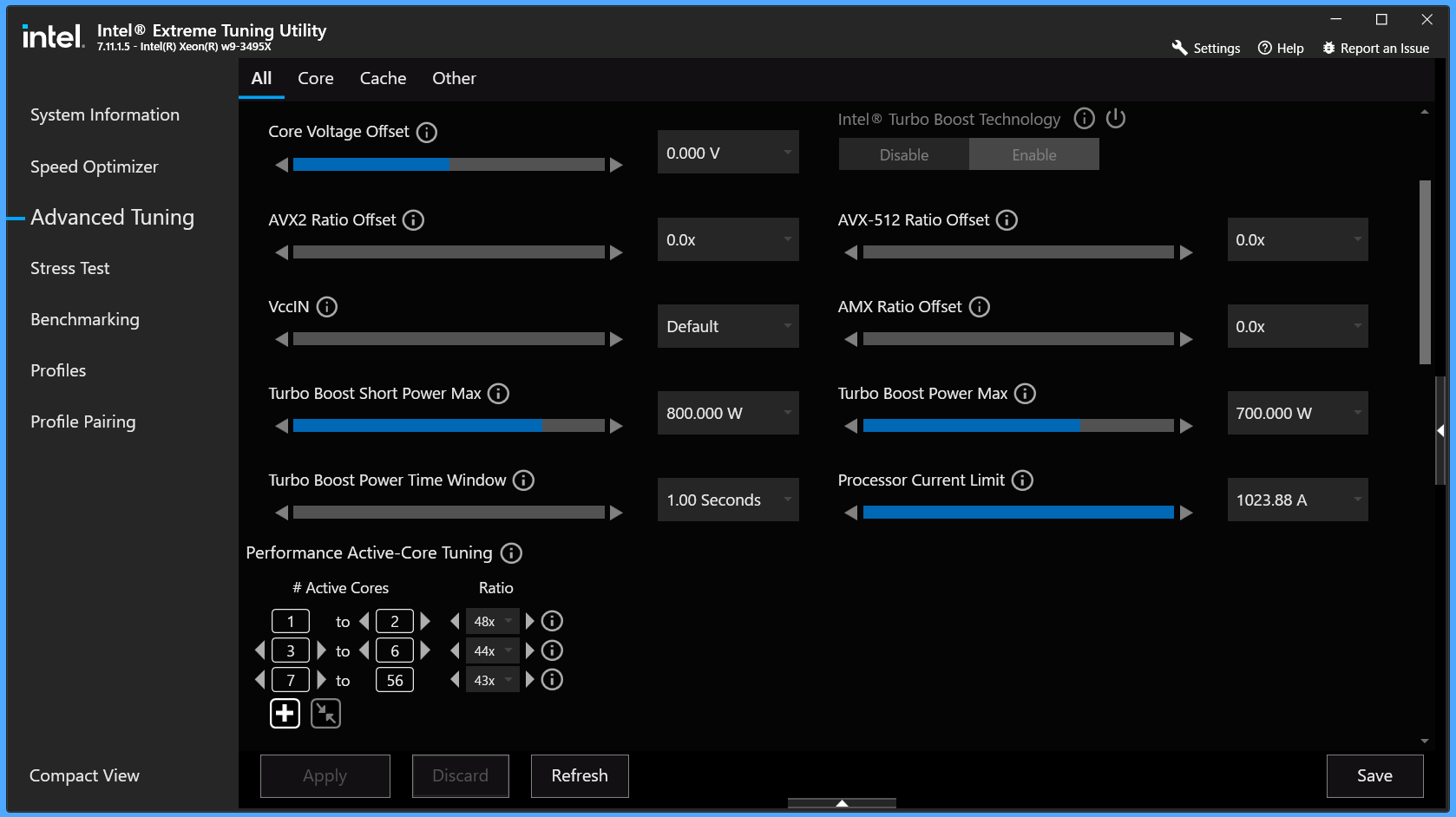Go to Speed Optimizer

tap(94, 167)
